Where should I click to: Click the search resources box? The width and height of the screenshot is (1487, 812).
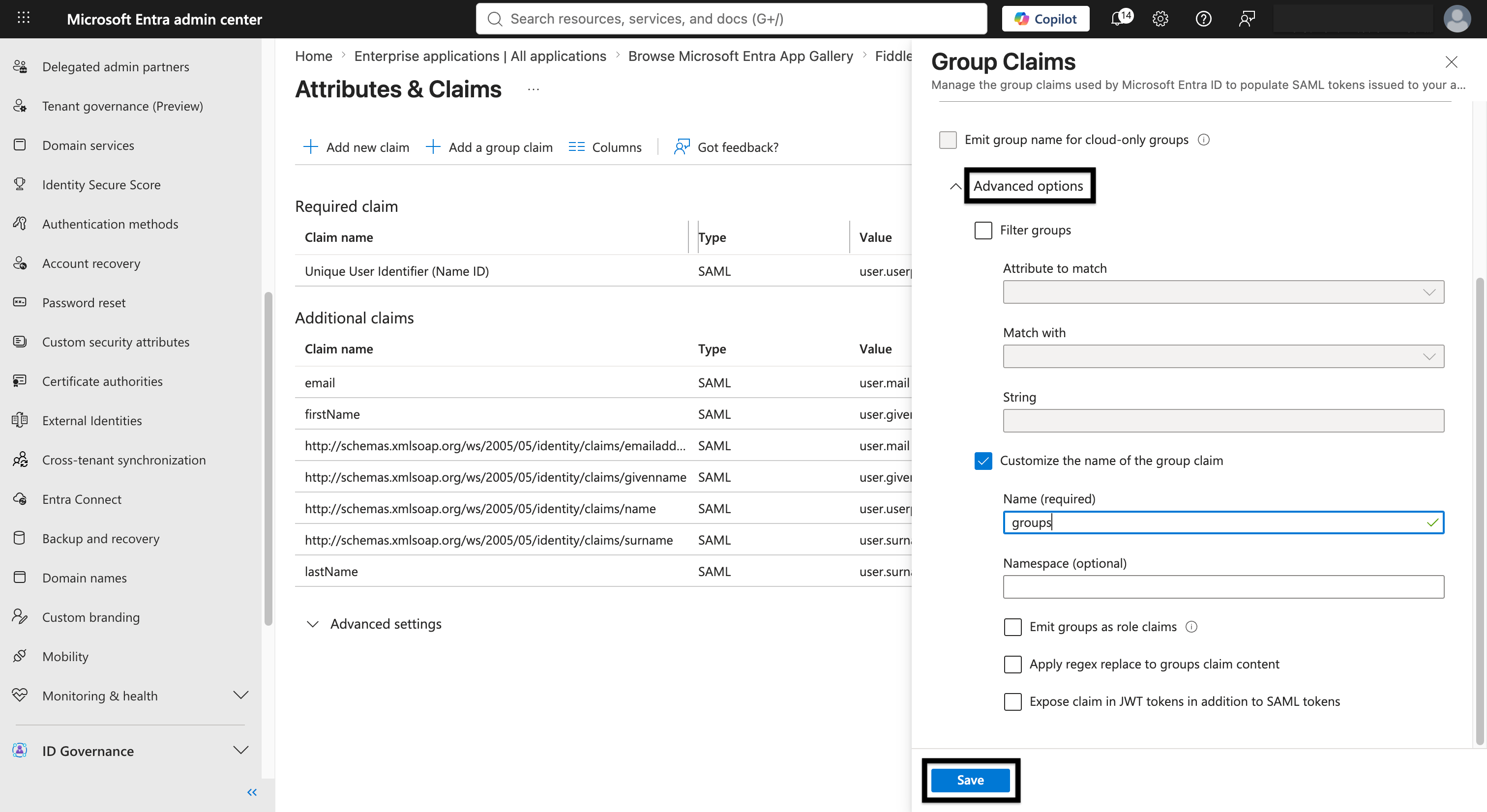click(x=731, y=19)
